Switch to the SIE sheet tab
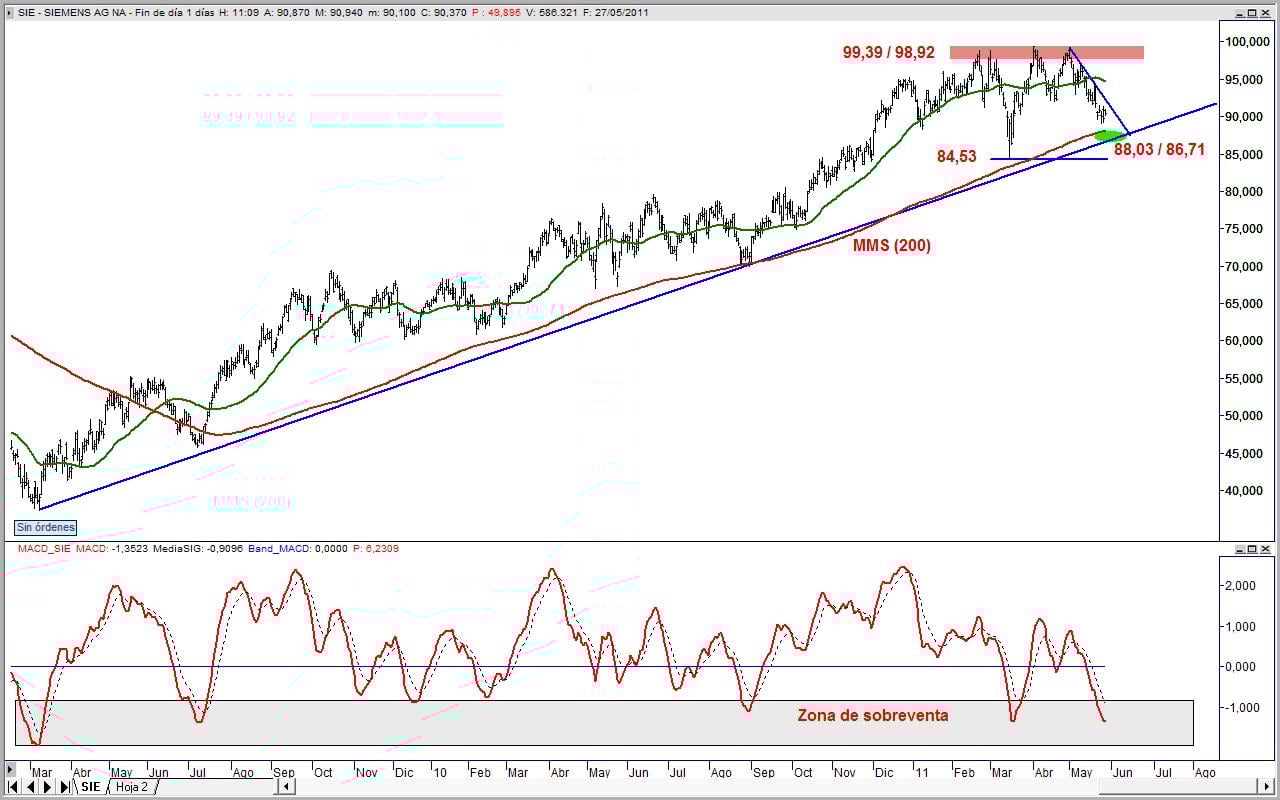This screenshot has height=800, width=1280. [90, 787]
